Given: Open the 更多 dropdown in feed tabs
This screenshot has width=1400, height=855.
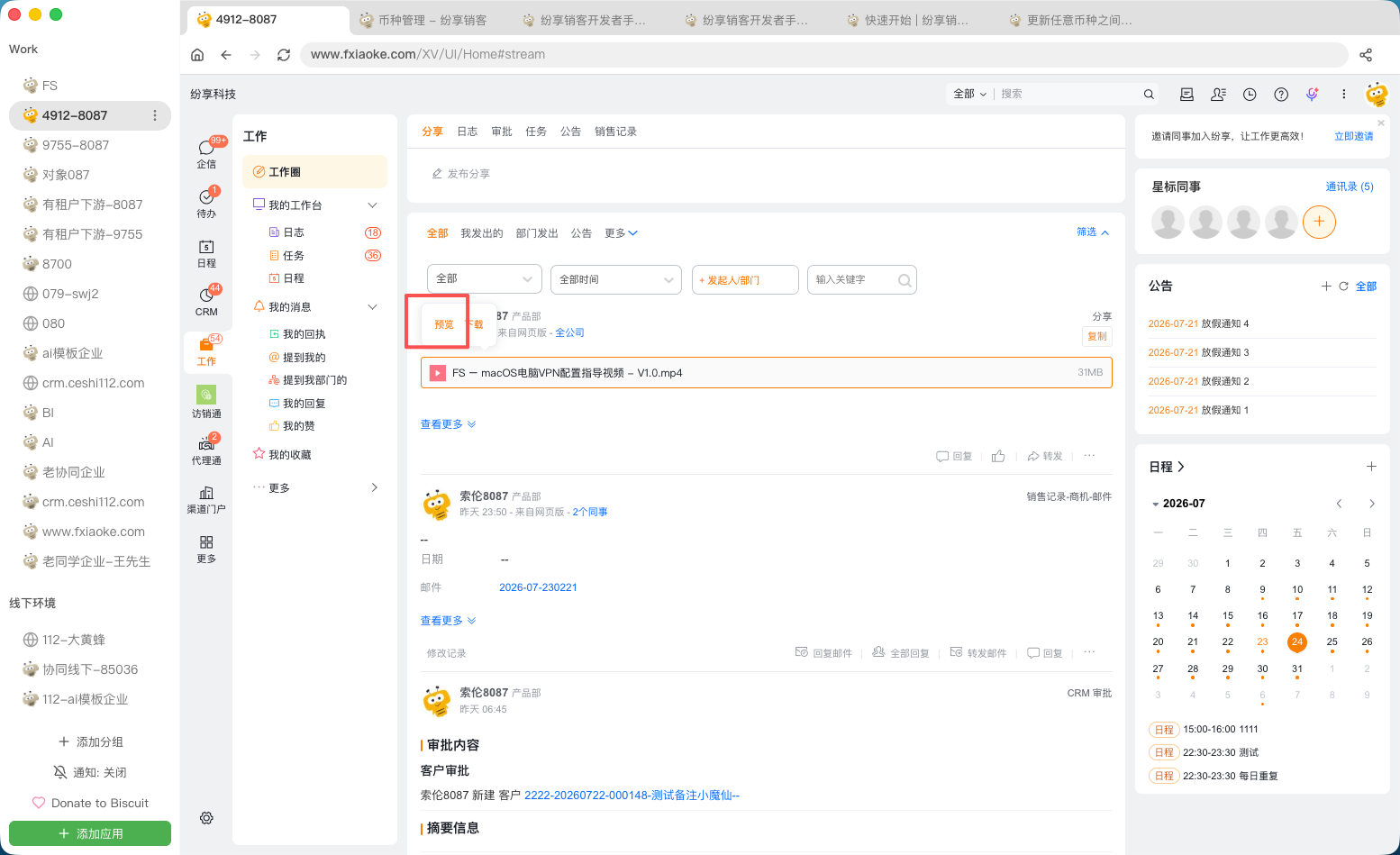Looking at the screenshot, I should coord(621,233).
